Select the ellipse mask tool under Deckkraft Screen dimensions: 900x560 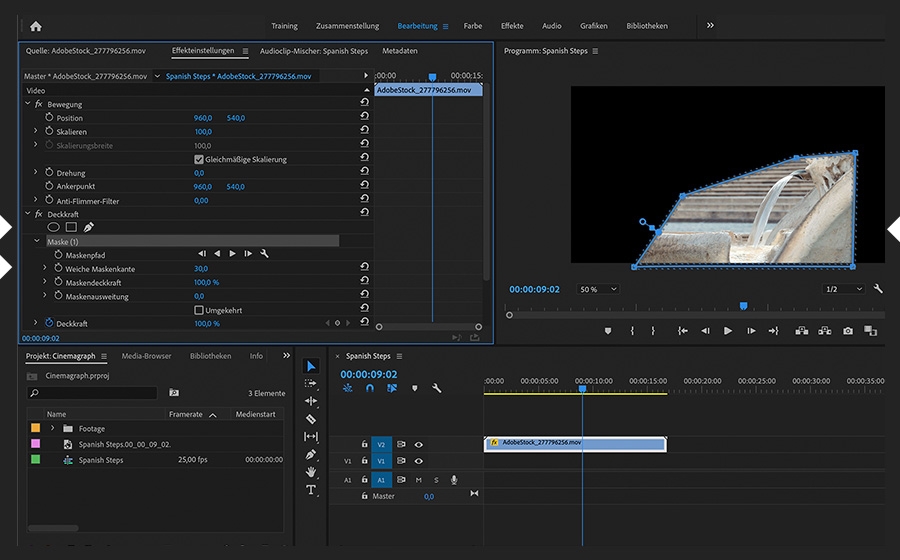(x=54, y=228)
